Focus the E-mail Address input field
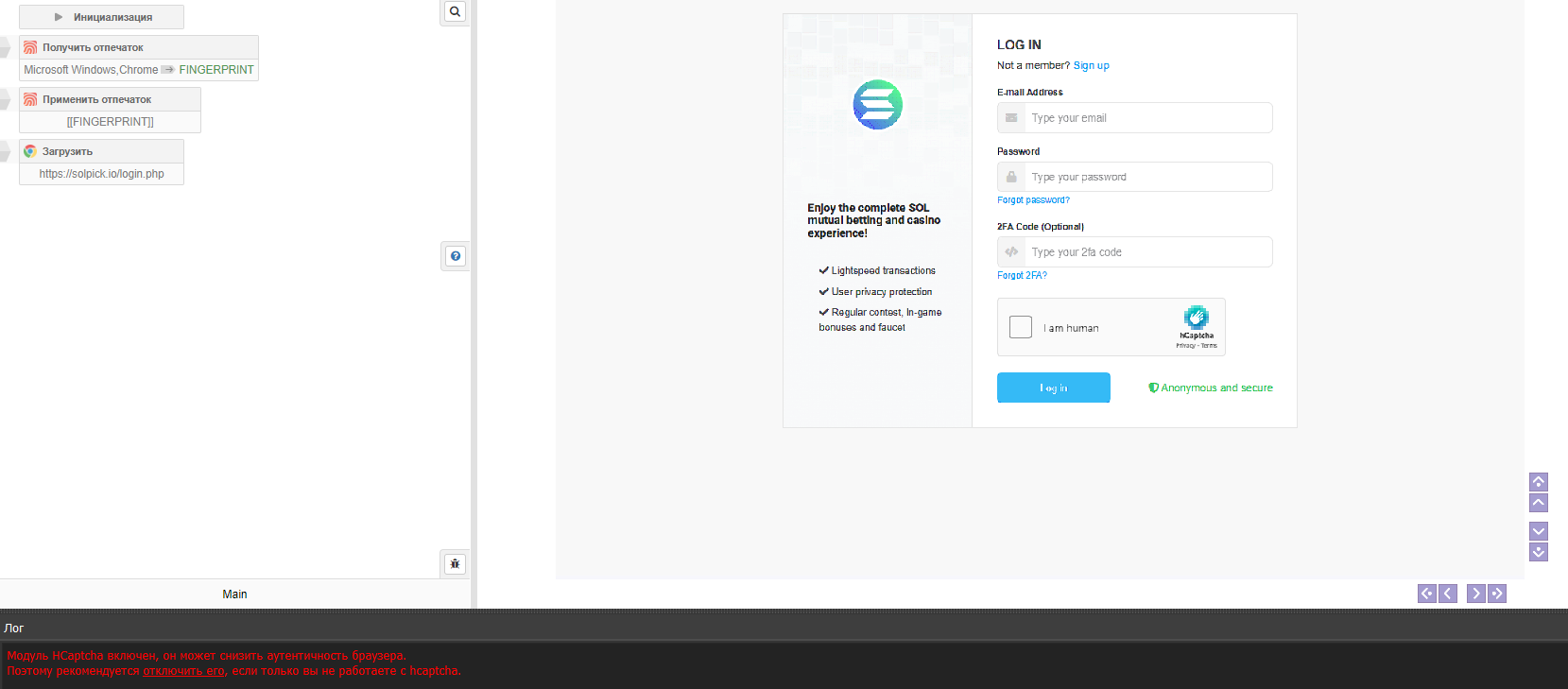 pos(1147,118)
